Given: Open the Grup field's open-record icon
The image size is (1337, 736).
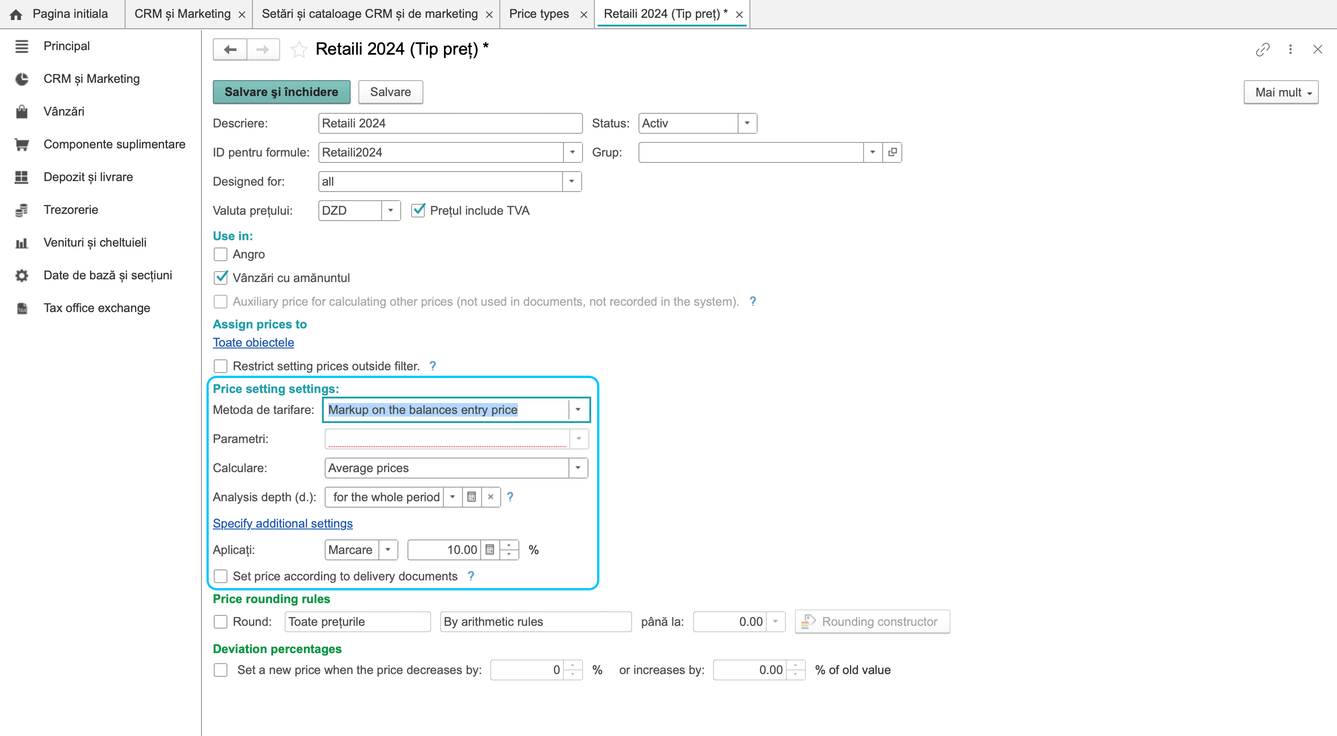Looking at the screenshot, I should click(893, 152).
